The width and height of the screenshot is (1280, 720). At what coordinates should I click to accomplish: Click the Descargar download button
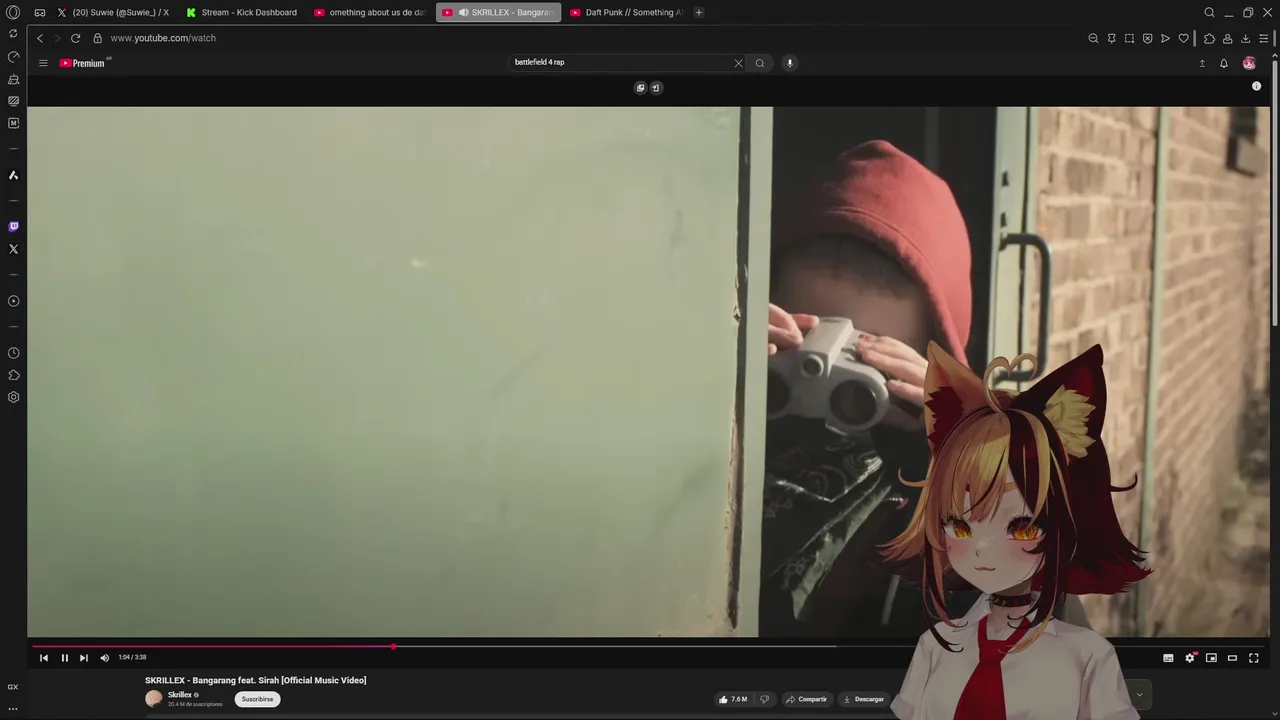coord(863,699)
